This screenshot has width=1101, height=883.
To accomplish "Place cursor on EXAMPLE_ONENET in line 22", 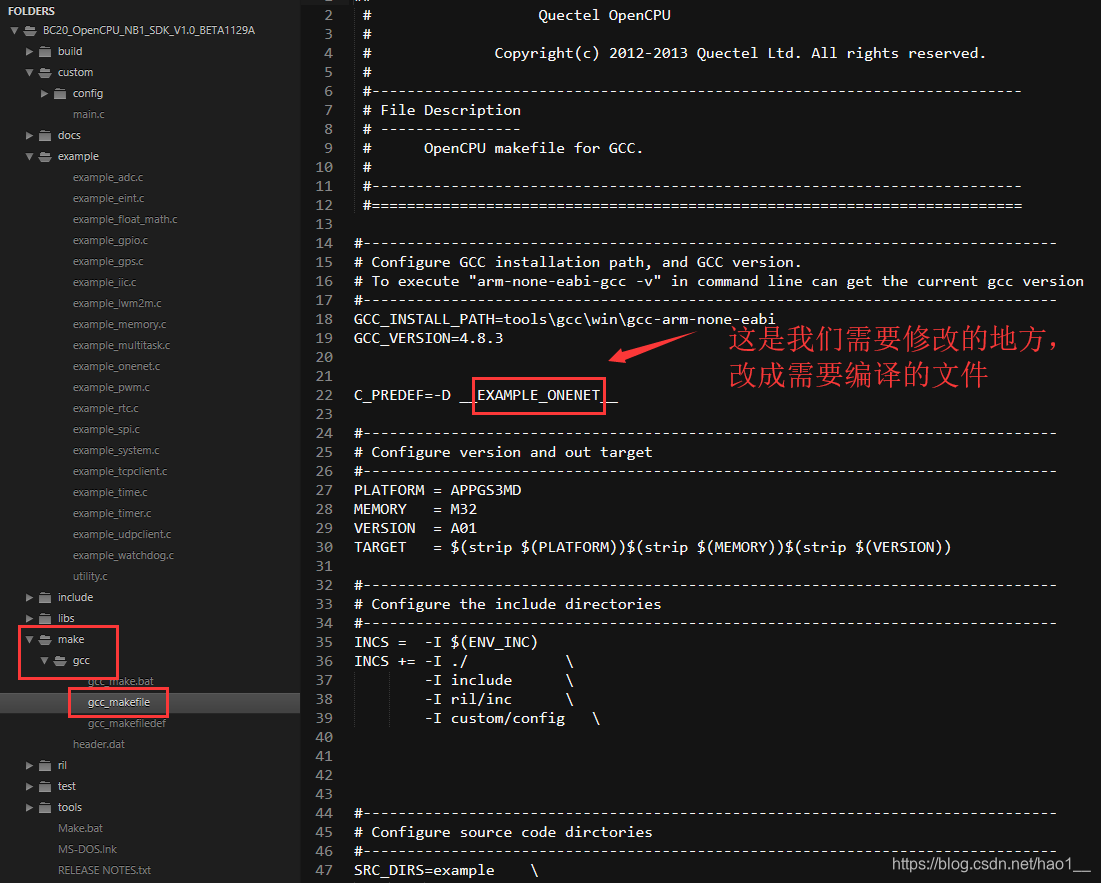I will (539, 396).
